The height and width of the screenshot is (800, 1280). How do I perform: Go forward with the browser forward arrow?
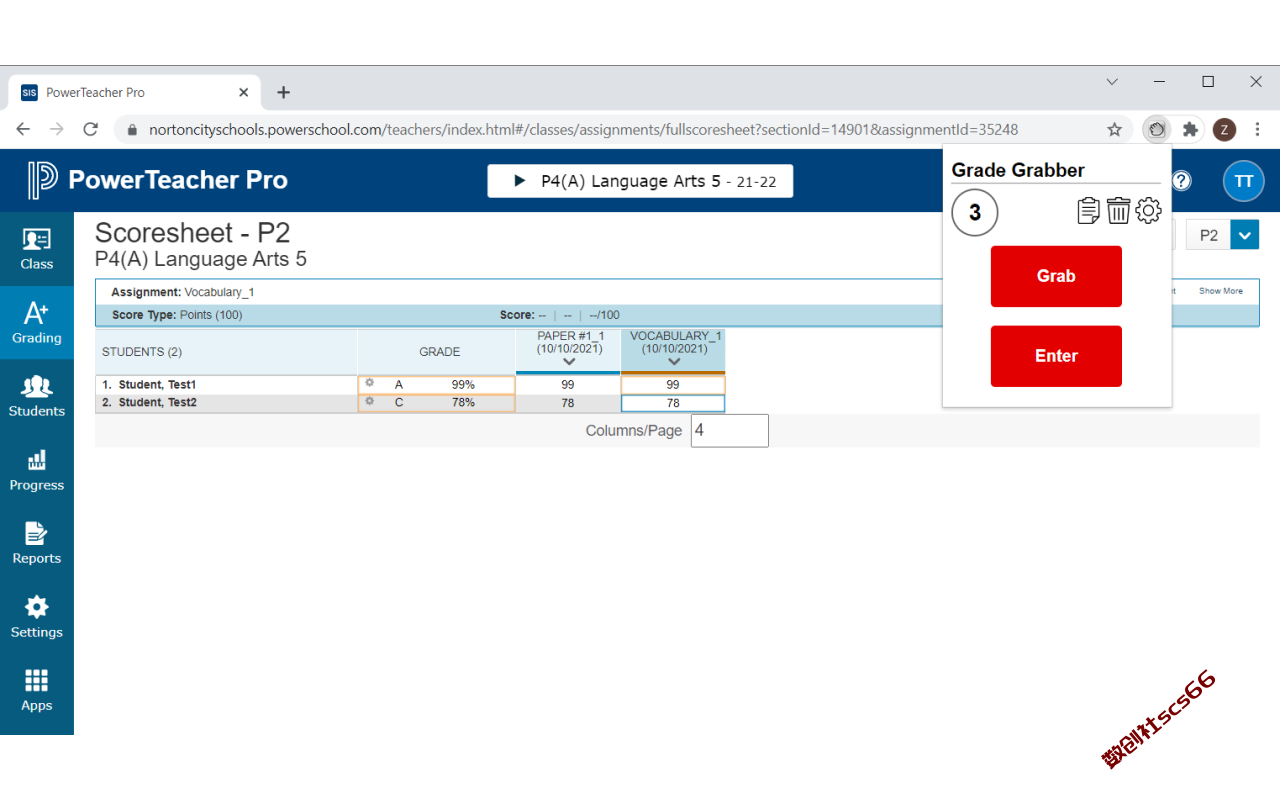pyautogui.click(x=57, y=129)
